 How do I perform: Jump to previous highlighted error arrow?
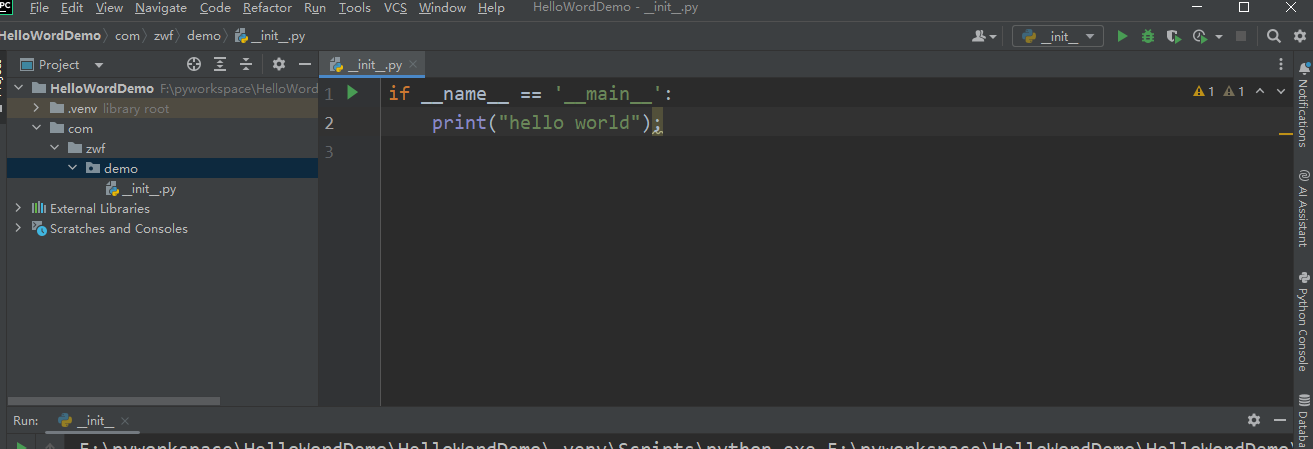(x=1259, y=91)
